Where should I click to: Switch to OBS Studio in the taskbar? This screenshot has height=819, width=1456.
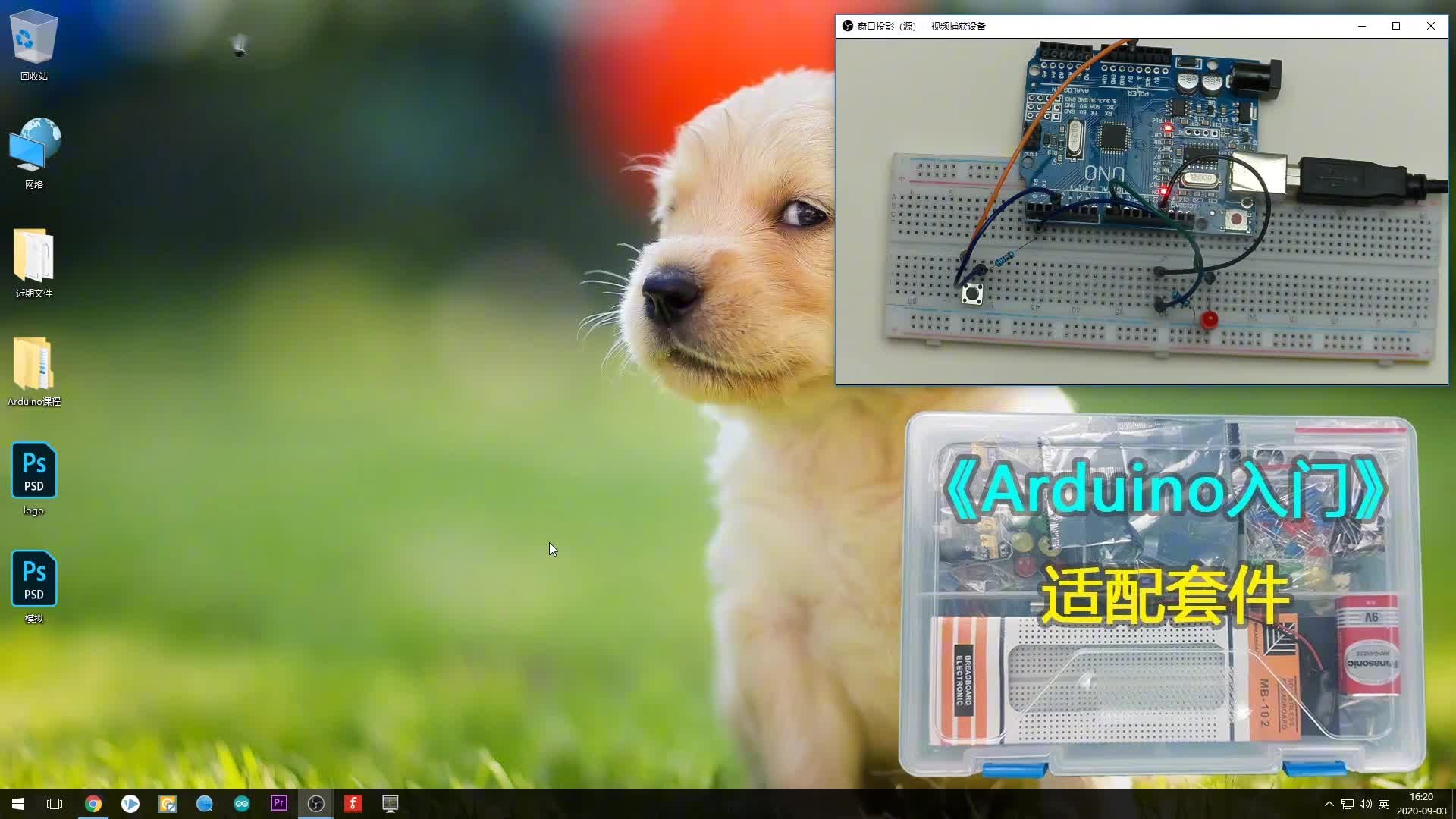click(x=316, y=804)
